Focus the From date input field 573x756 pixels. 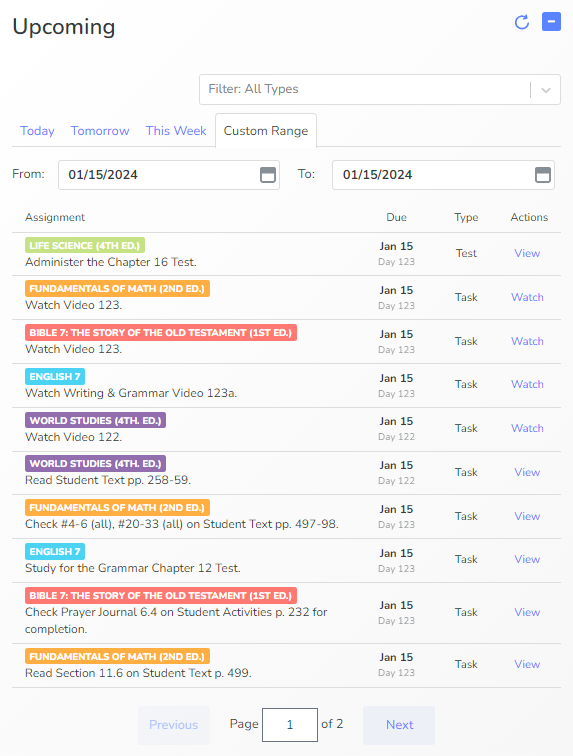(169, 175)
